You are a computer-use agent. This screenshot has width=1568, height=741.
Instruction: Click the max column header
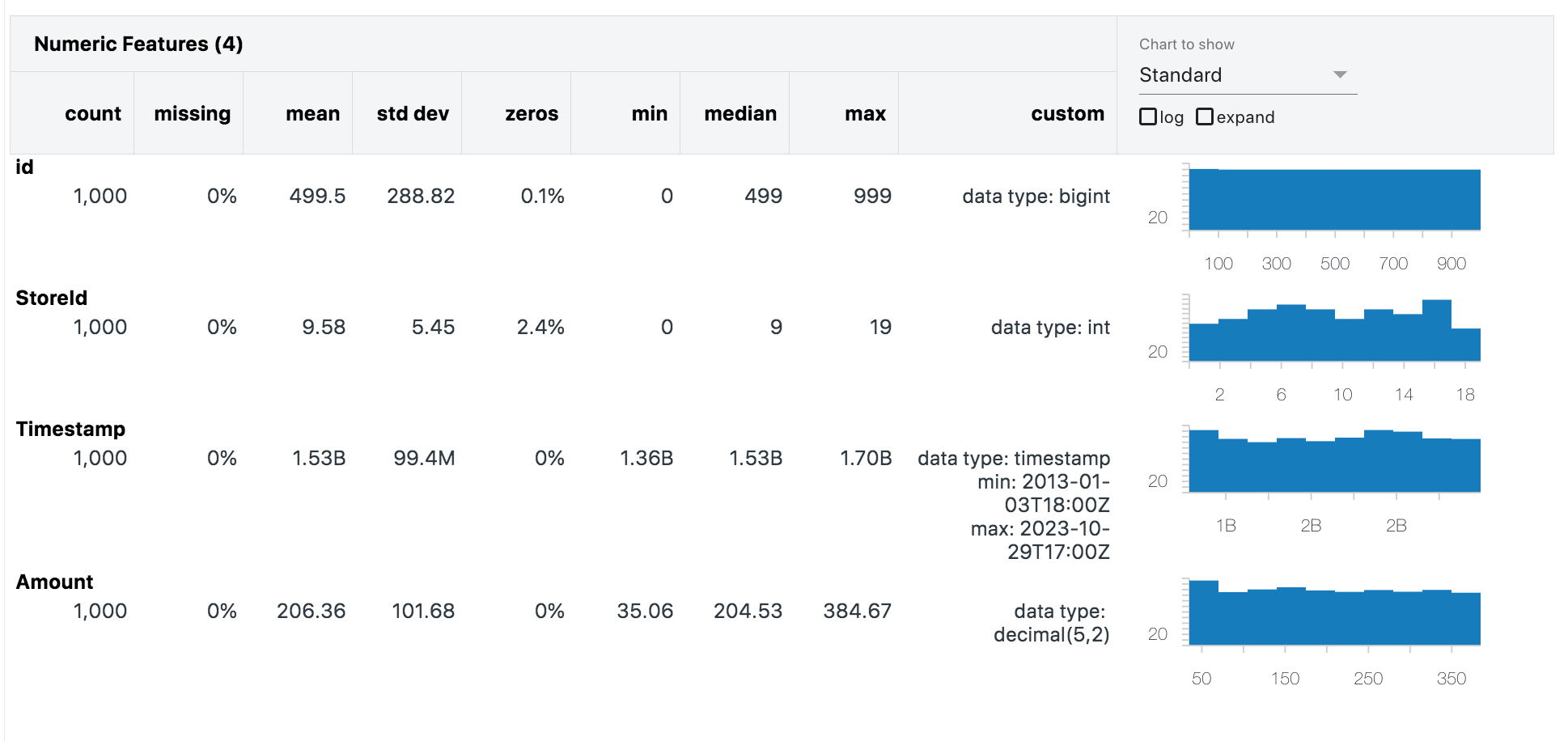tap(866, 114)
